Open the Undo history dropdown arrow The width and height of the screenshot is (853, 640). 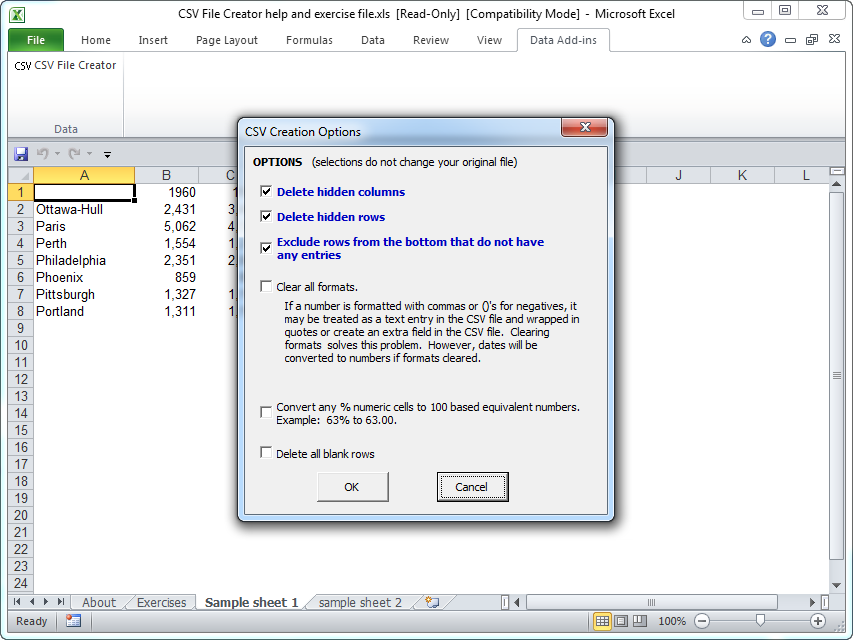(x=57, y=154)
